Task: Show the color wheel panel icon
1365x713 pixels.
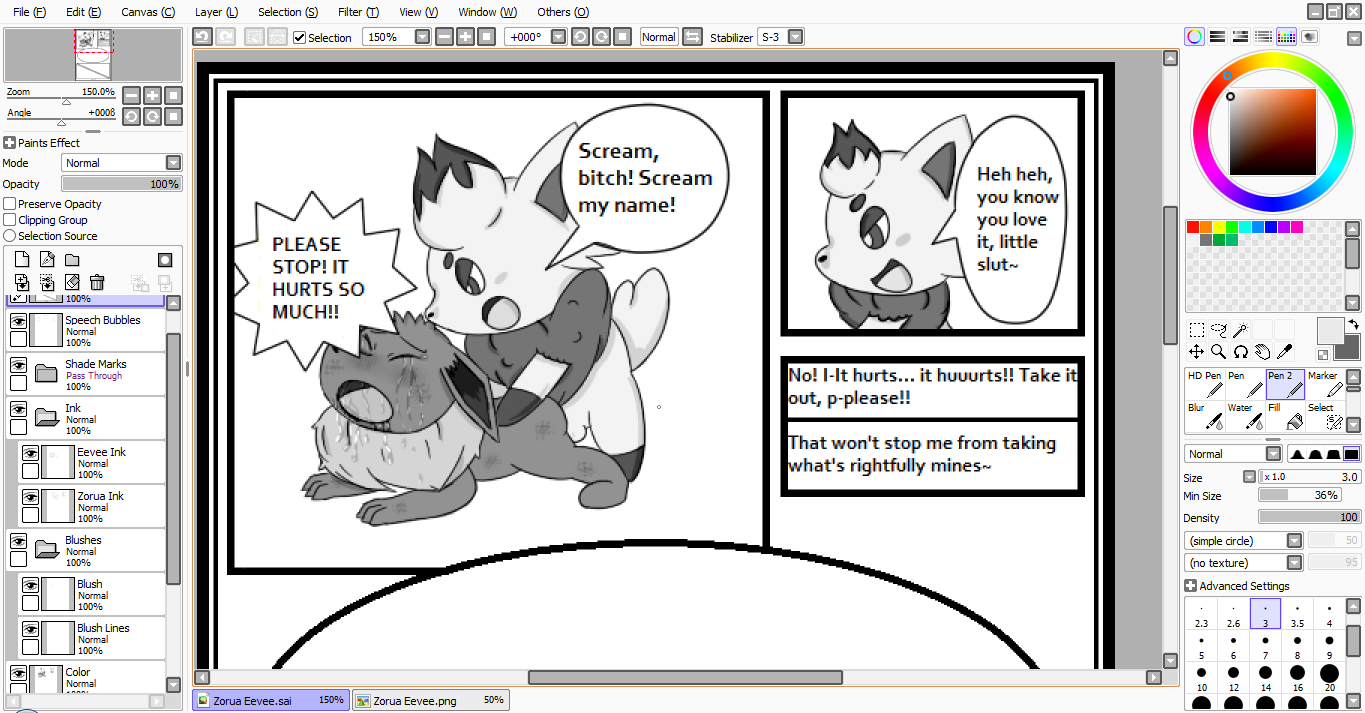Action: pos(1195,37)
